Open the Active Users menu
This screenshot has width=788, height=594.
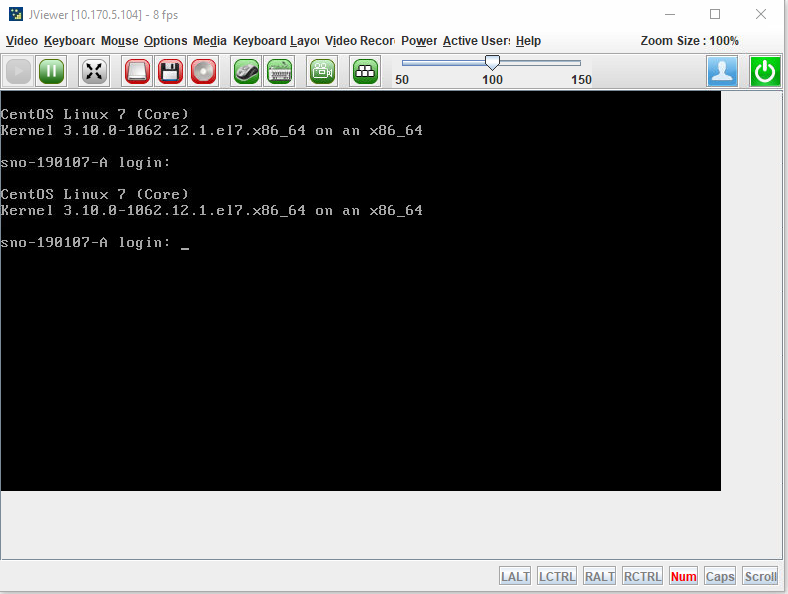(x=476, y=41)
